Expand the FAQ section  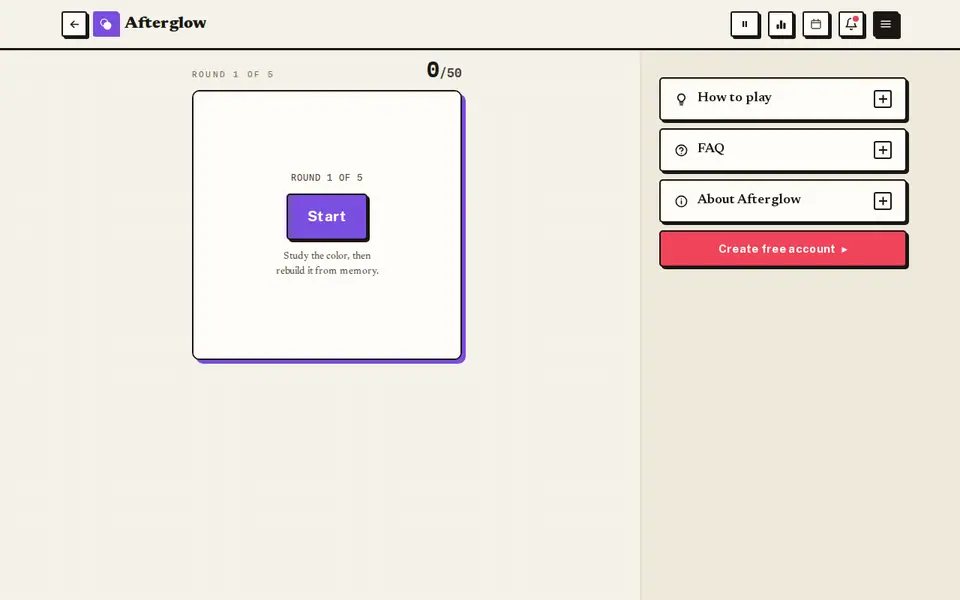coord(782,150)
